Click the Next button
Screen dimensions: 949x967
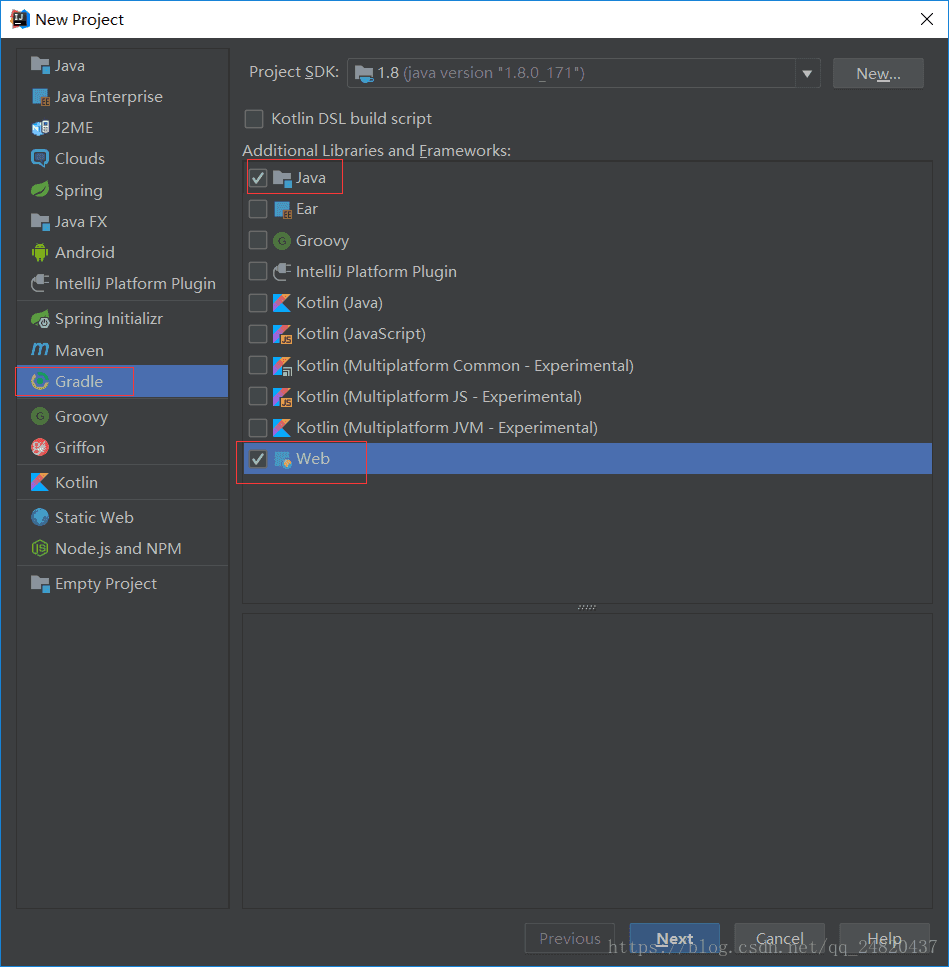pyautogui.click(x=675, y=938)
